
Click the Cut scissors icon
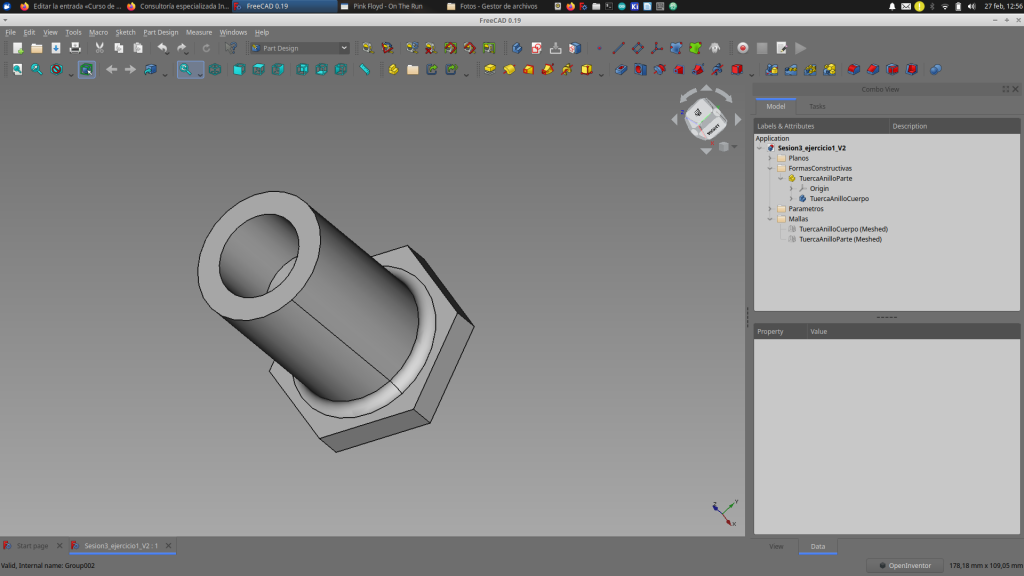pos(100,48)
